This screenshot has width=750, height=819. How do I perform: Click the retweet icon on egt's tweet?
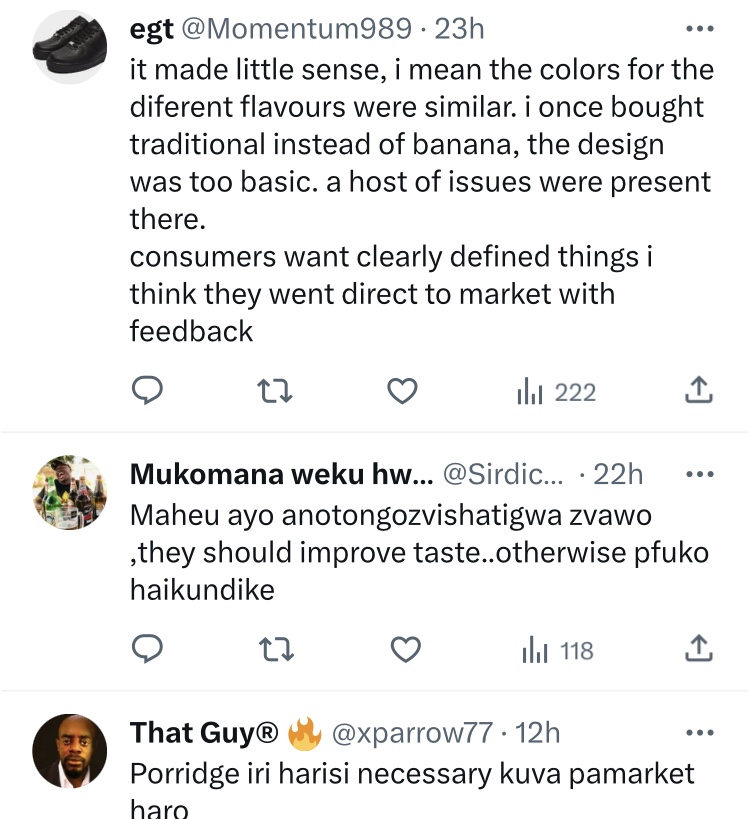click(275, 391)
